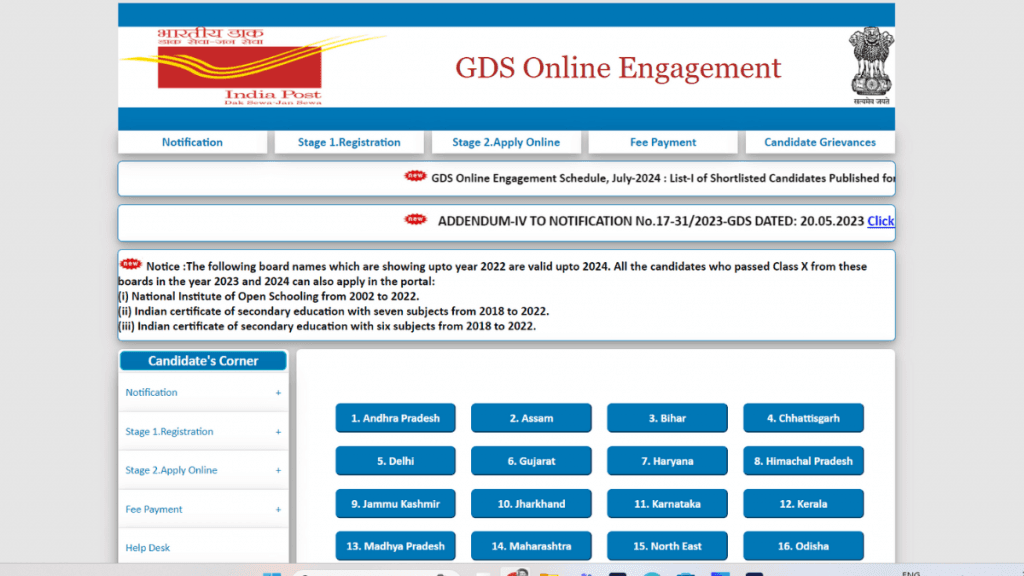1024x576 pixels.
Task: Click the India Post logo
Action: (x=240, y=67)
